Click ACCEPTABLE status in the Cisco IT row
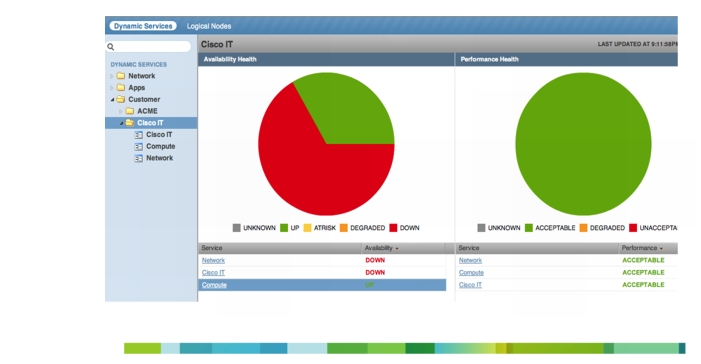Screen dimensions: 701x364 point(643,285)
